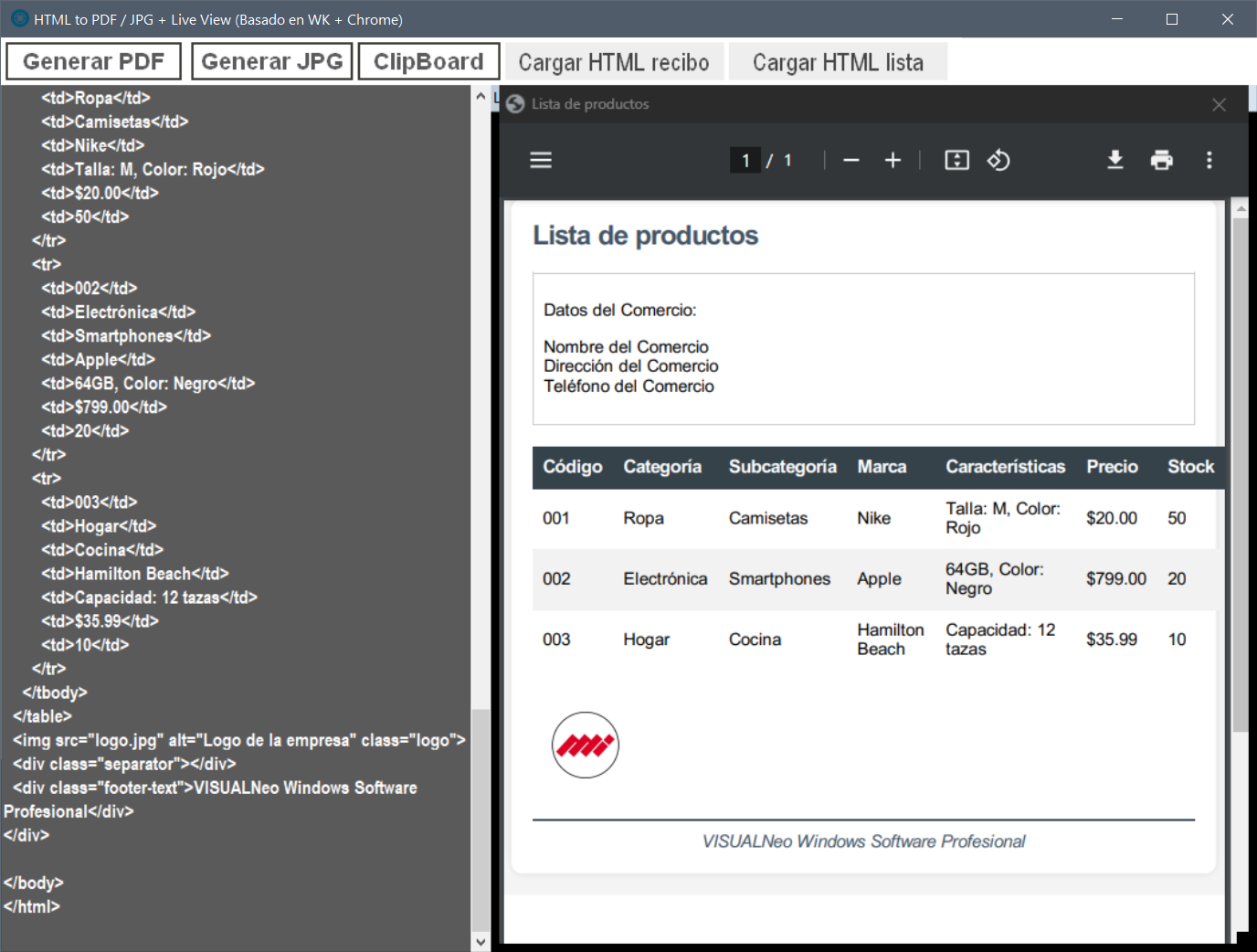The height and width of the screenshot is (952, 1257).
Task: Select the Lista de productos tab title
Action: (x=590, y=104)
